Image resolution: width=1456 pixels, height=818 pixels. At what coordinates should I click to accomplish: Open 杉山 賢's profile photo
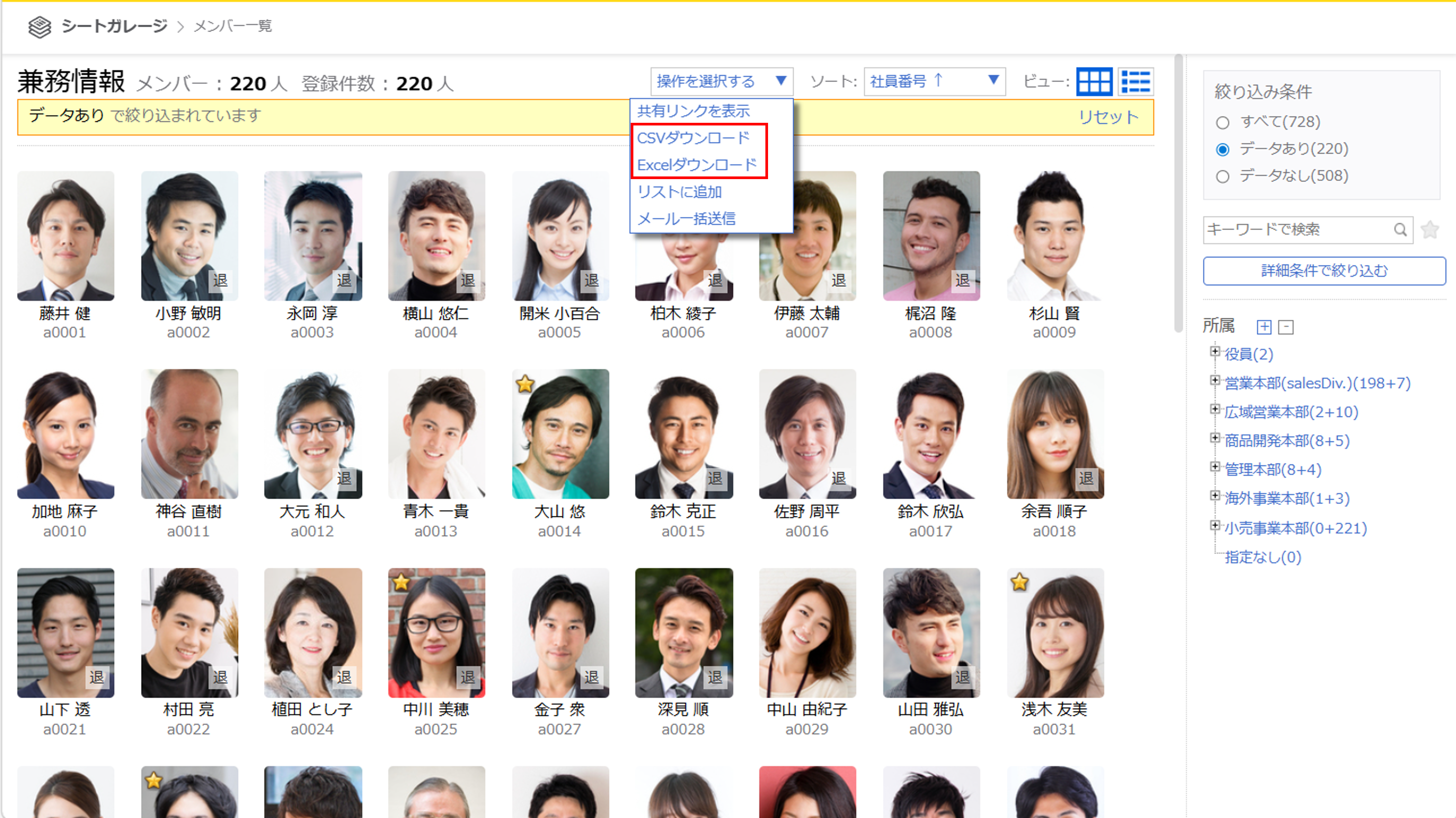(x=1055, y=236)
